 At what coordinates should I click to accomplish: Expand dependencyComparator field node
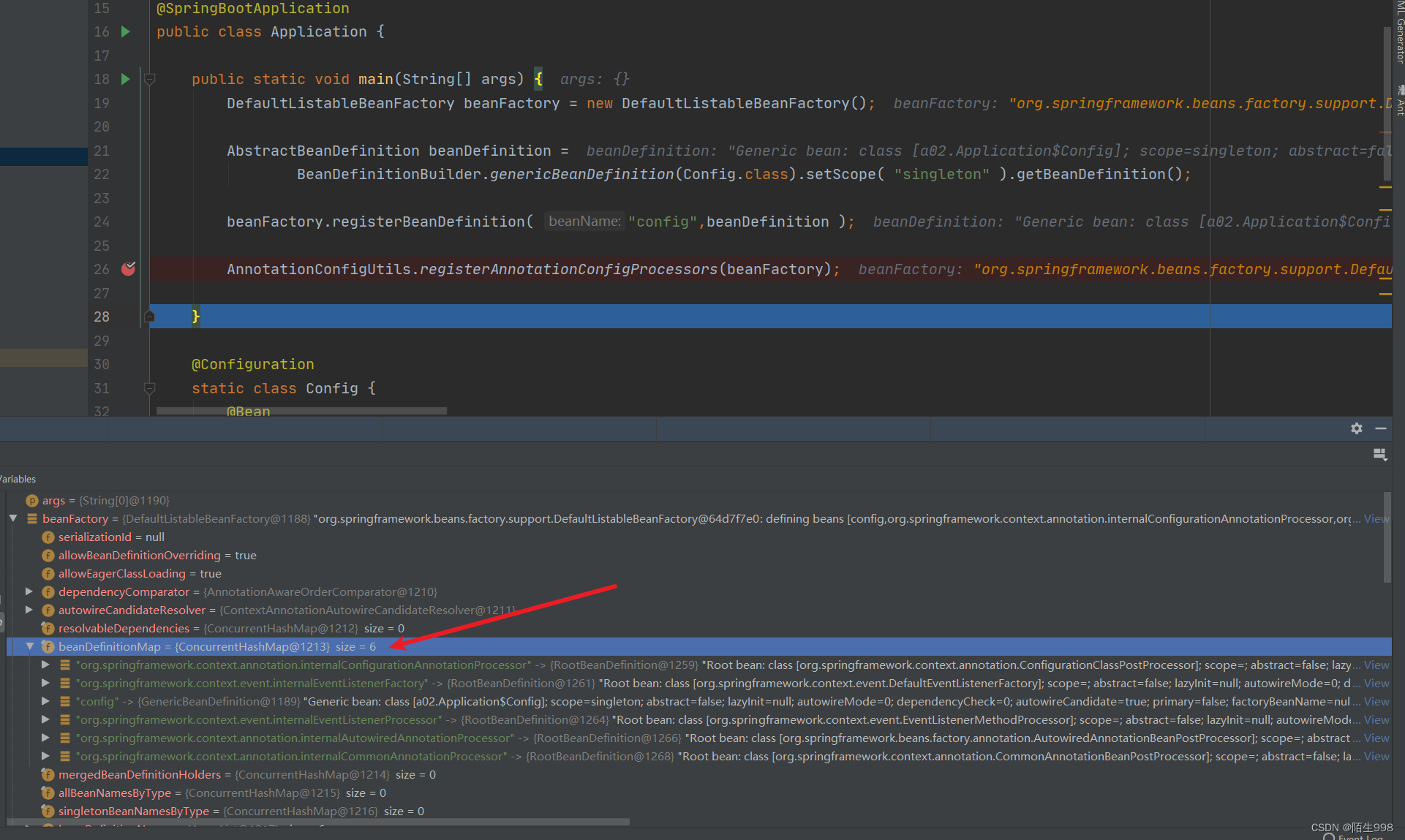pyautogui.click(x=29, y=591)
